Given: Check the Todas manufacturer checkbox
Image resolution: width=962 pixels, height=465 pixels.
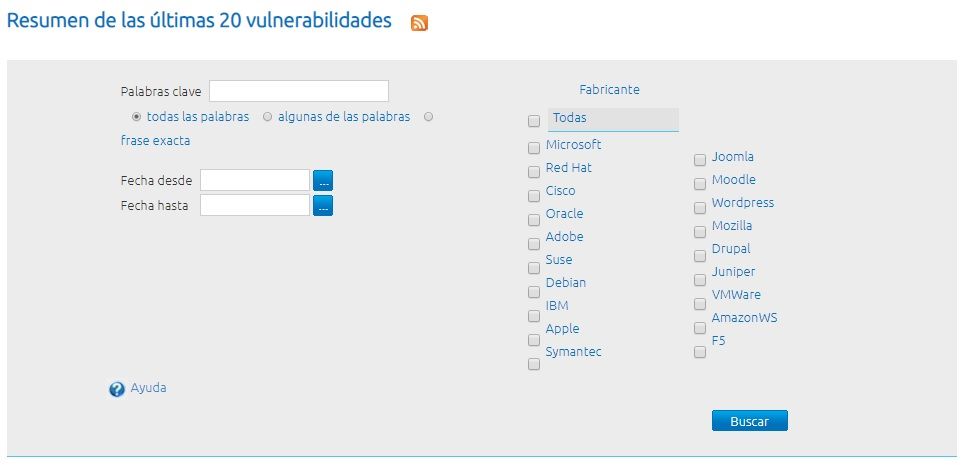Looking at the screenshot, I should pos(534,122).
